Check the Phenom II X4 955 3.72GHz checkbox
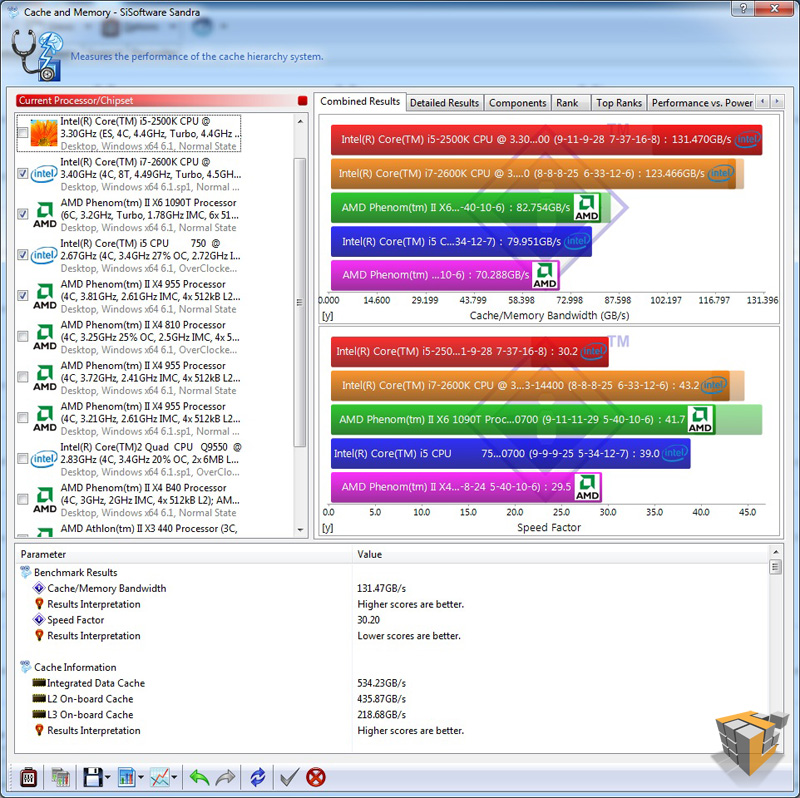Viewport: 800px width, 798px height. pyautogui.click(x=22, y=377)
